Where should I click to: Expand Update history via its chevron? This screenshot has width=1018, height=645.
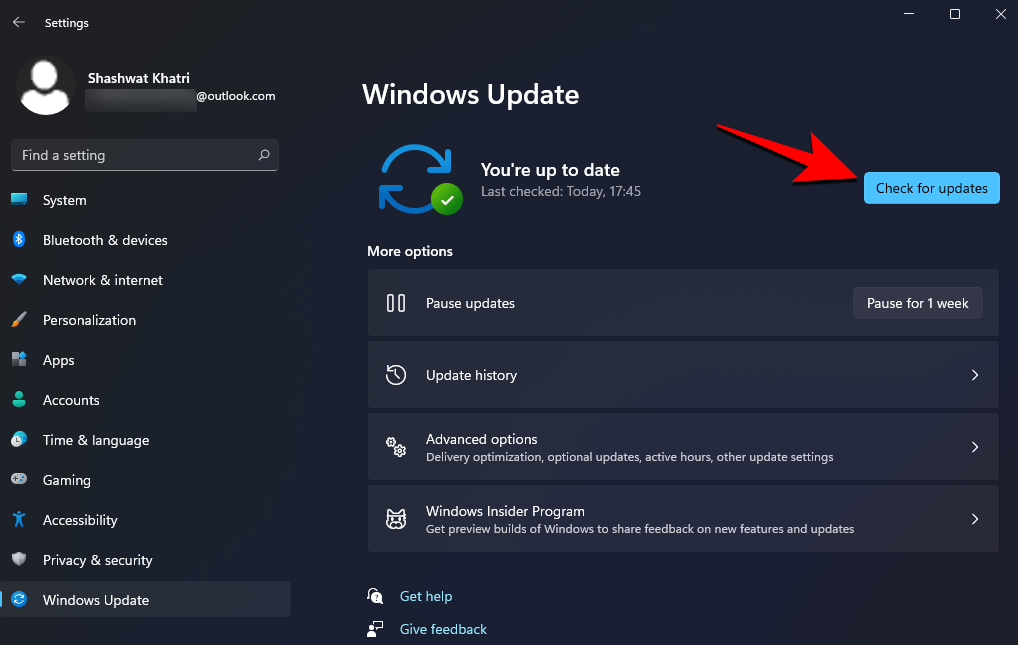975,375
